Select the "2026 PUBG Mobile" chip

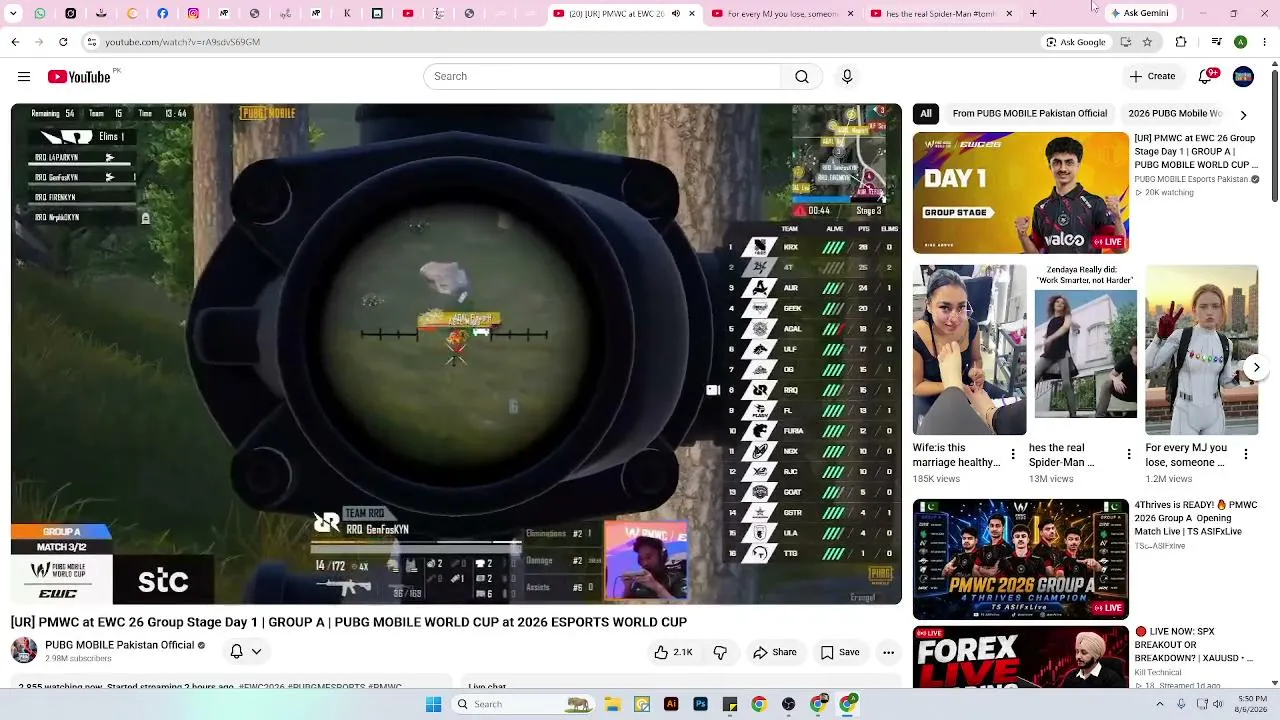[x=1176, y=114]
